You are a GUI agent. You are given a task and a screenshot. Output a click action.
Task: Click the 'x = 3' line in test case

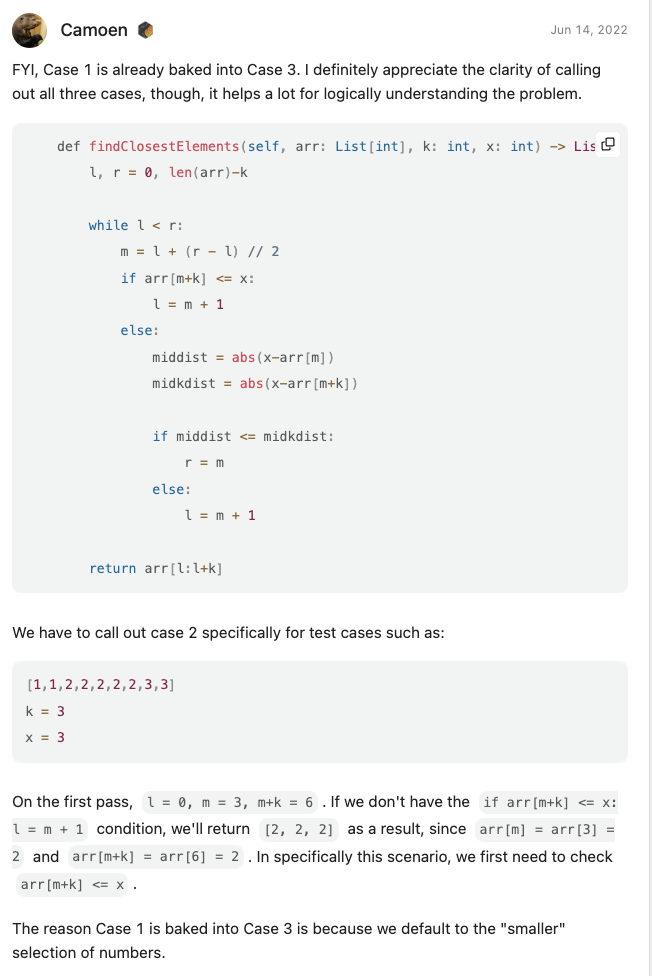[x=45, y=737]
